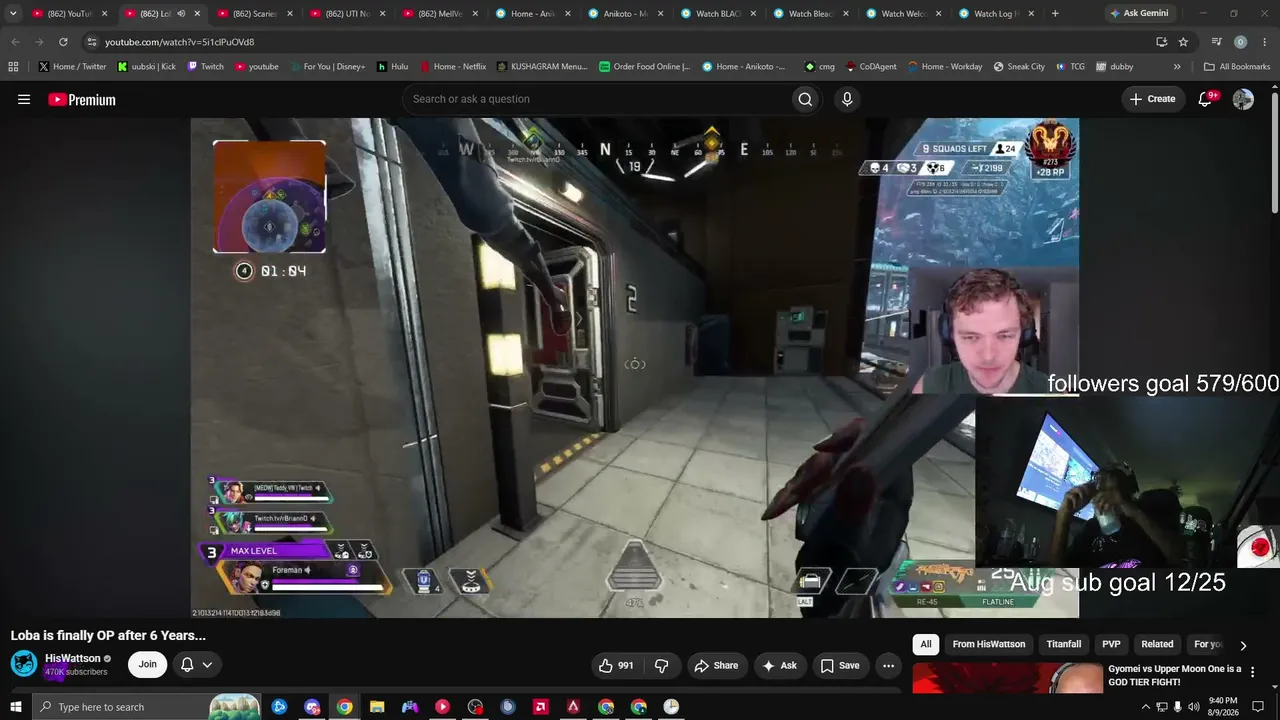Open YouTube notifications bell
1280x720 pixels.
[x=1206, y=99]
